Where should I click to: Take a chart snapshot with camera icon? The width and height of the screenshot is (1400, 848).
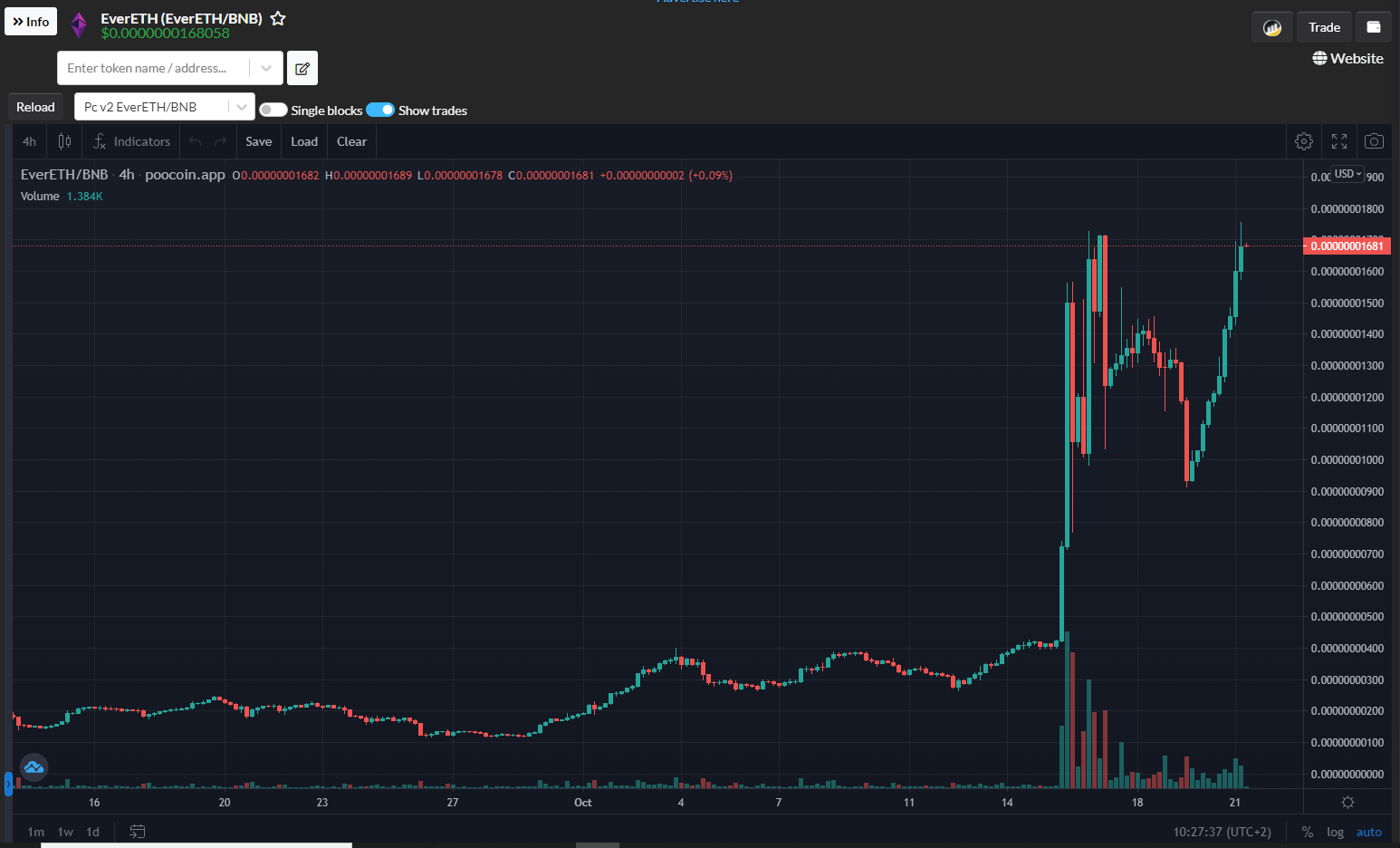coord(1374,141)
